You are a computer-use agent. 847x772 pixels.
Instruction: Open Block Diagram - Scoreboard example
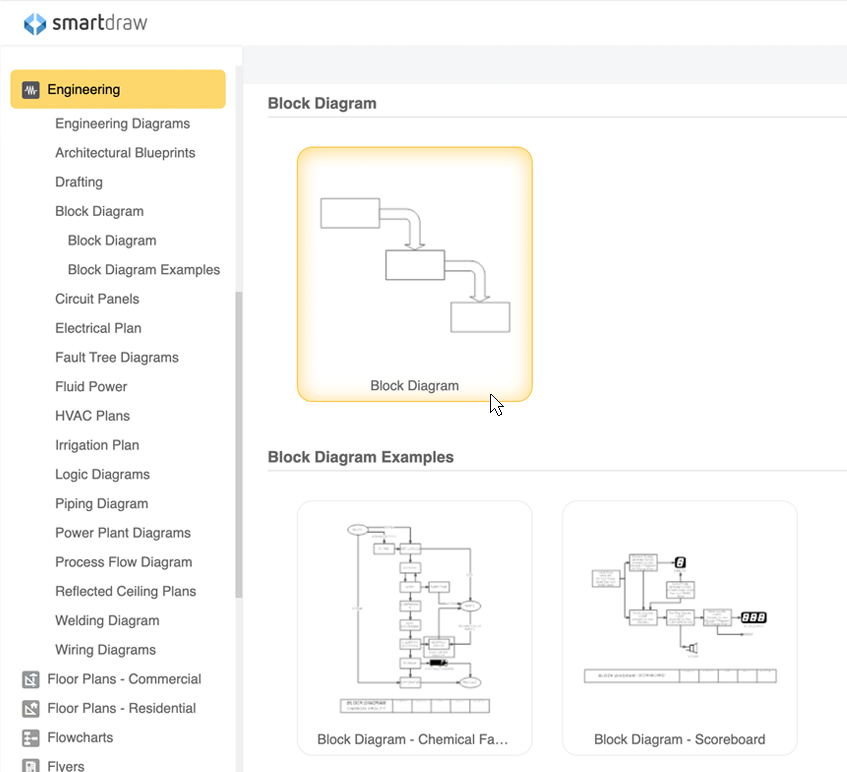680,628
